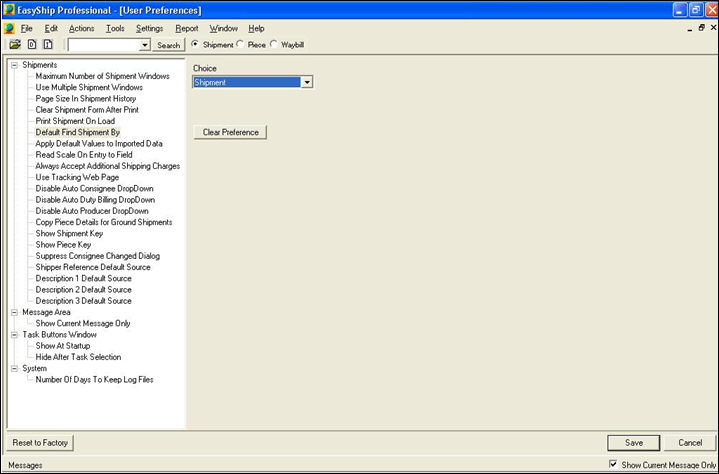Open the Report menu
This screenshot has width=719, height=474.
pos(187,28)
